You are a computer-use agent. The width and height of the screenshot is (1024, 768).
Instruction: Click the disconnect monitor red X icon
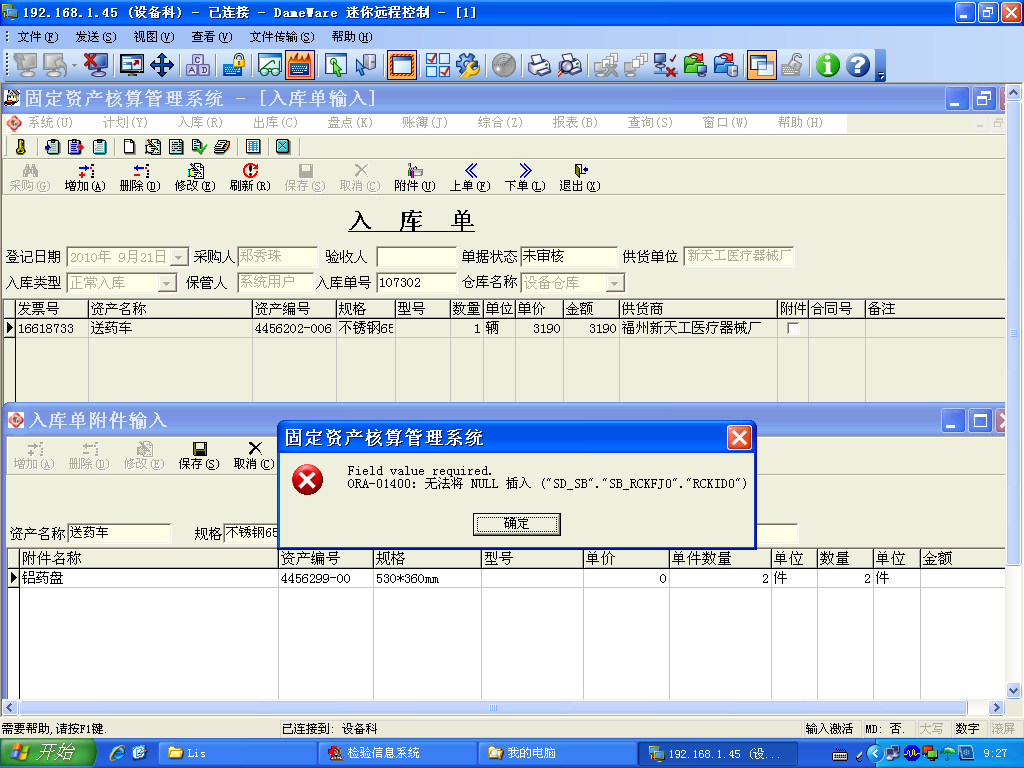pyautogui.click(x=96, y=65)
